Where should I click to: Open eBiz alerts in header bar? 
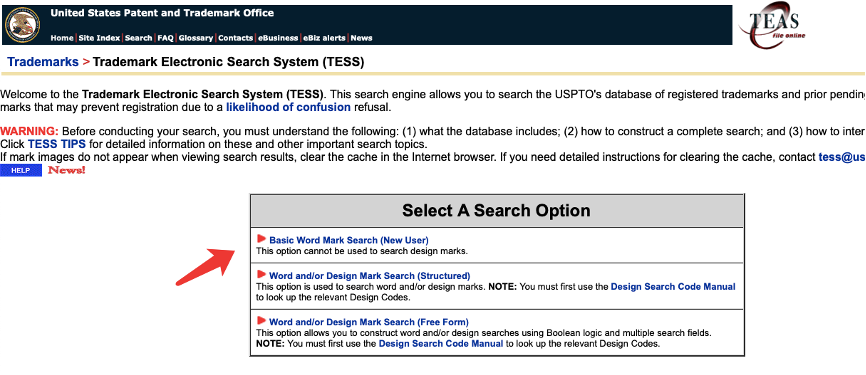[x=324, y=38]
